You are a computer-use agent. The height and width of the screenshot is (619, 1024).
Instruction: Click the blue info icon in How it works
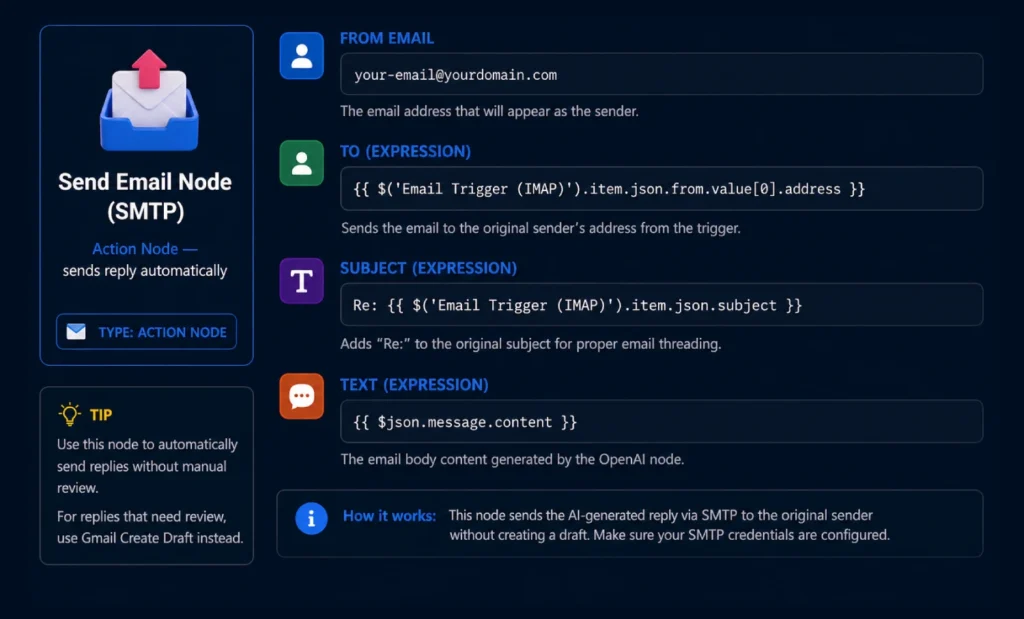pos(312,519)
